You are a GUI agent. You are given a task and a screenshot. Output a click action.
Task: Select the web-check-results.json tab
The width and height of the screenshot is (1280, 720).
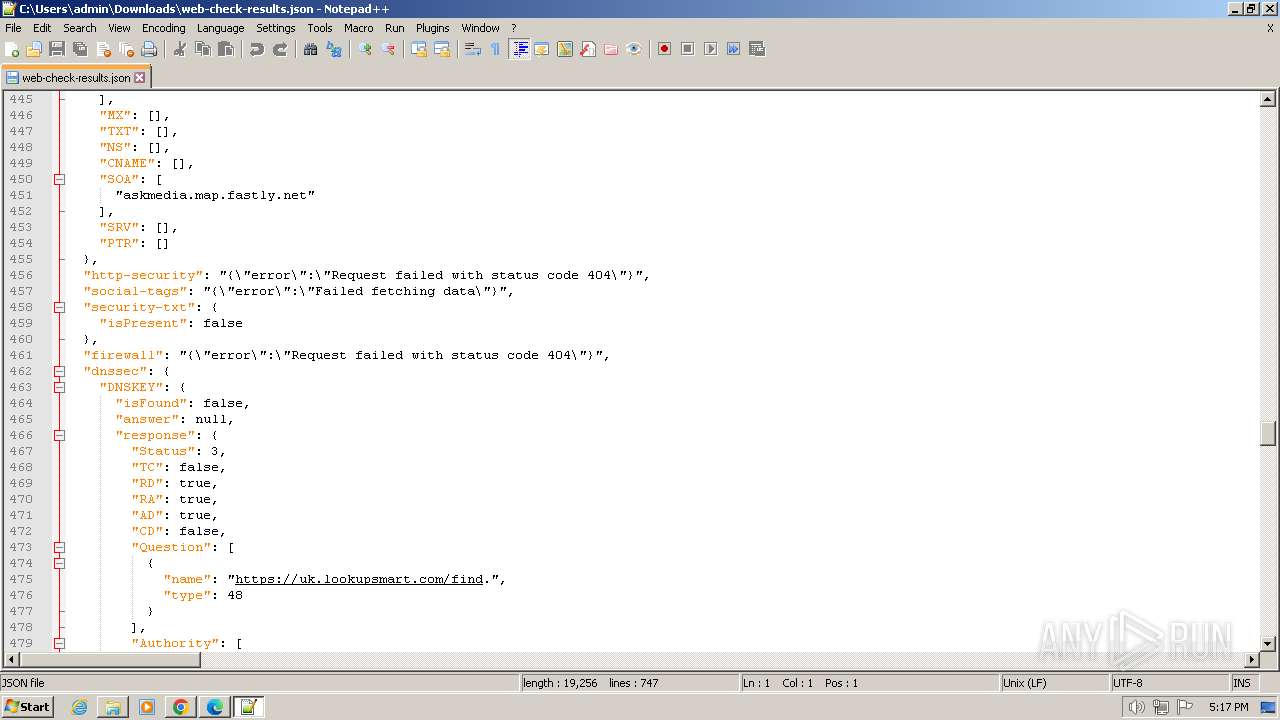(x=76, y=77)
